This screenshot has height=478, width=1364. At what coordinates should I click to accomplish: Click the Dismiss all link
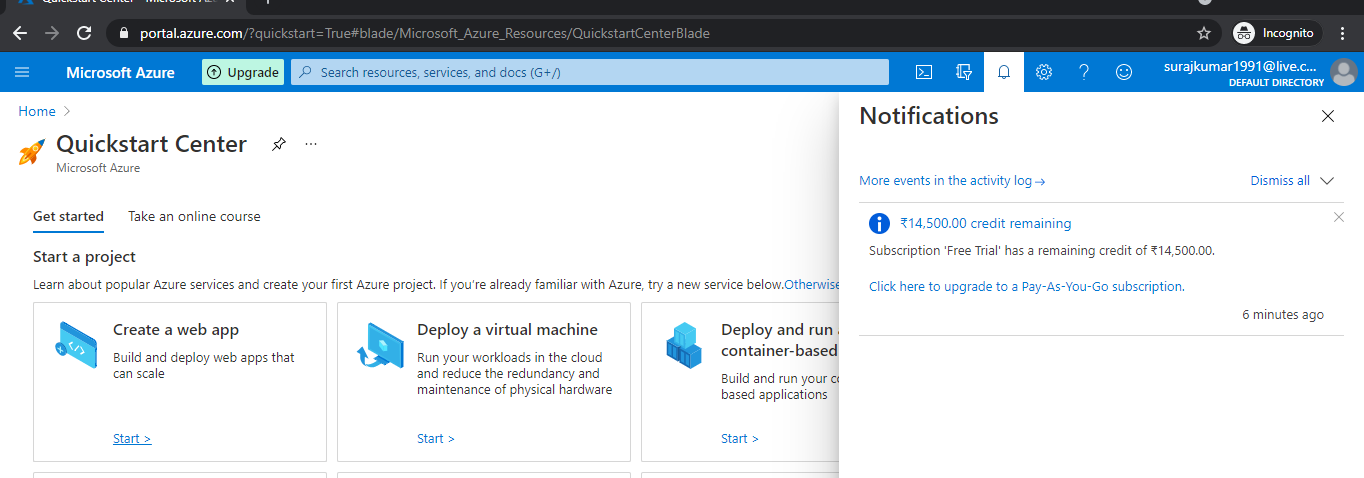pos(1280,181)
